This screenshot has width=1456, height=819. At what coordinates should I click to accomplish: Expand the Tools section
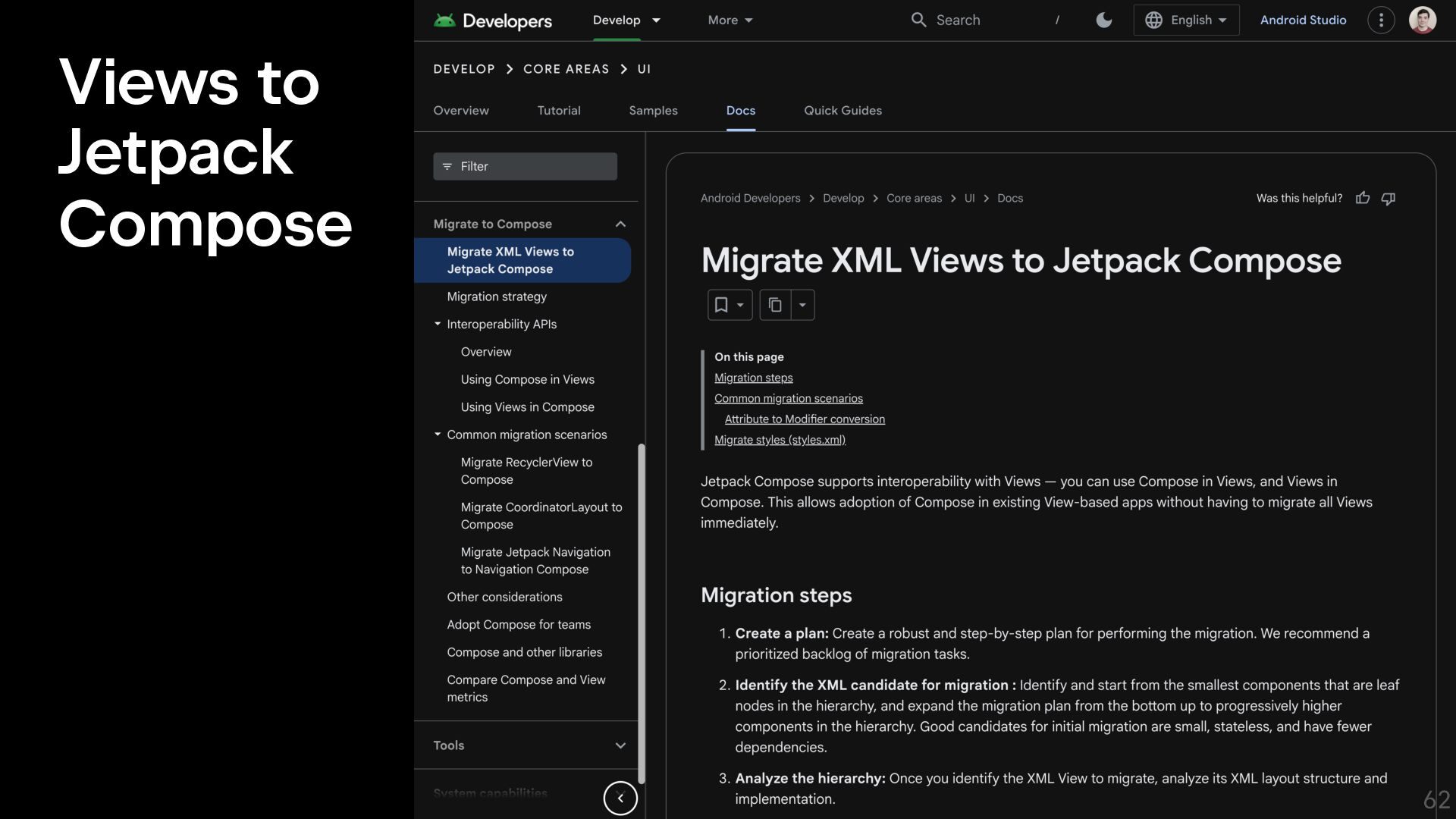coord(620,745)
